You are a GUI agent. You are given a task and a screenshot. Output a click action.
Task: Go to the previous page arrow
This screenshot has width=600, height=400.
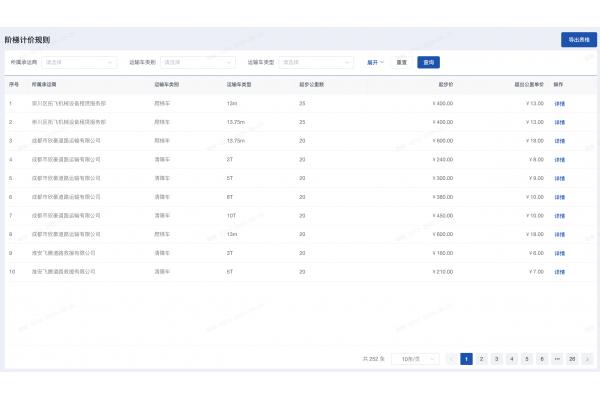click(452, 358)
